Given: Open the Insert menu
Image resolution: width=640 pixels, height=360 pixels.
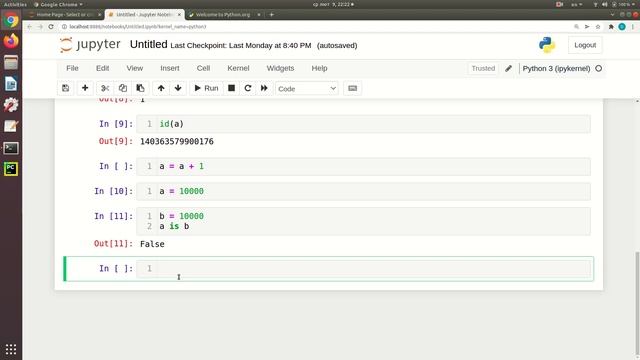Looking at the screenshot, I should tap(170, 68).
